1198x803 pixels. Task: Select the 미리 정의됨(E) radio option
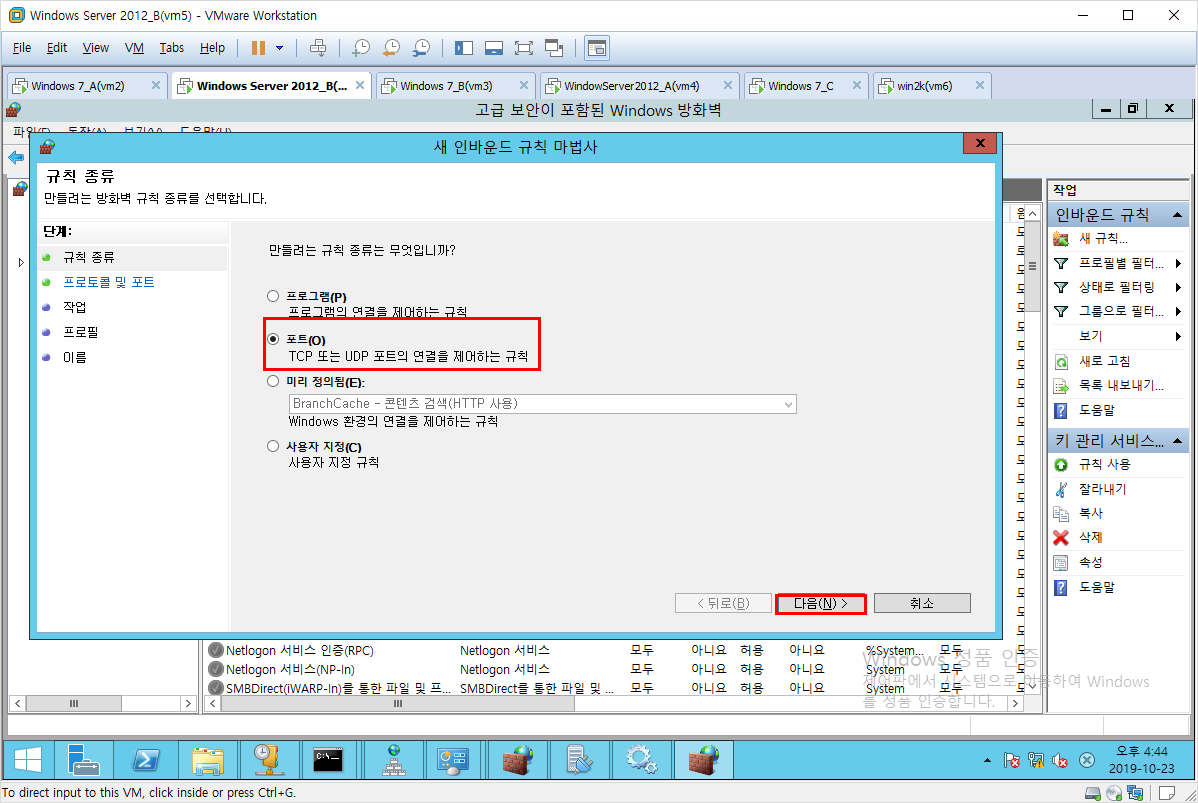[273, 381]
